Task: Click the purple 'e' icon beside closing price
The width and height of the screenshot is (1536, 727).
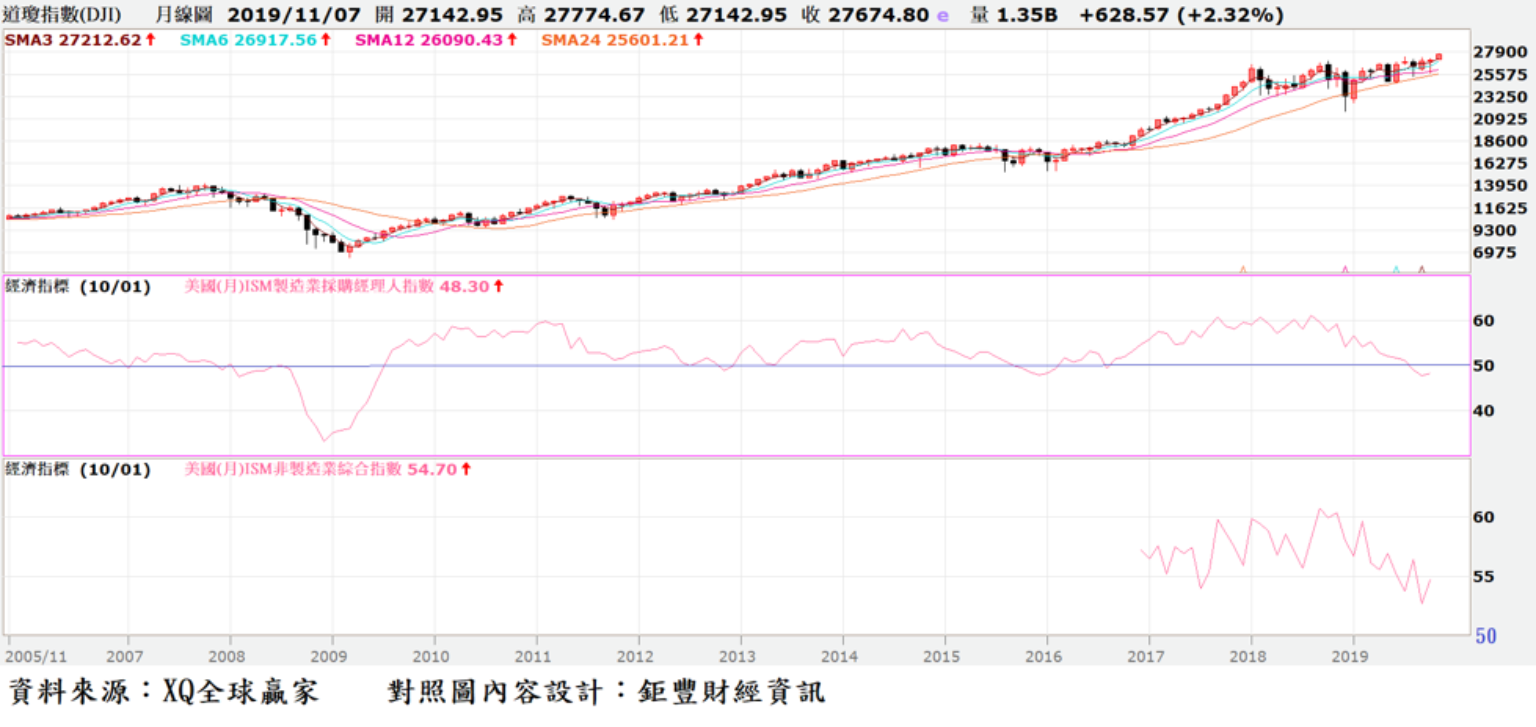Action: 942,16
